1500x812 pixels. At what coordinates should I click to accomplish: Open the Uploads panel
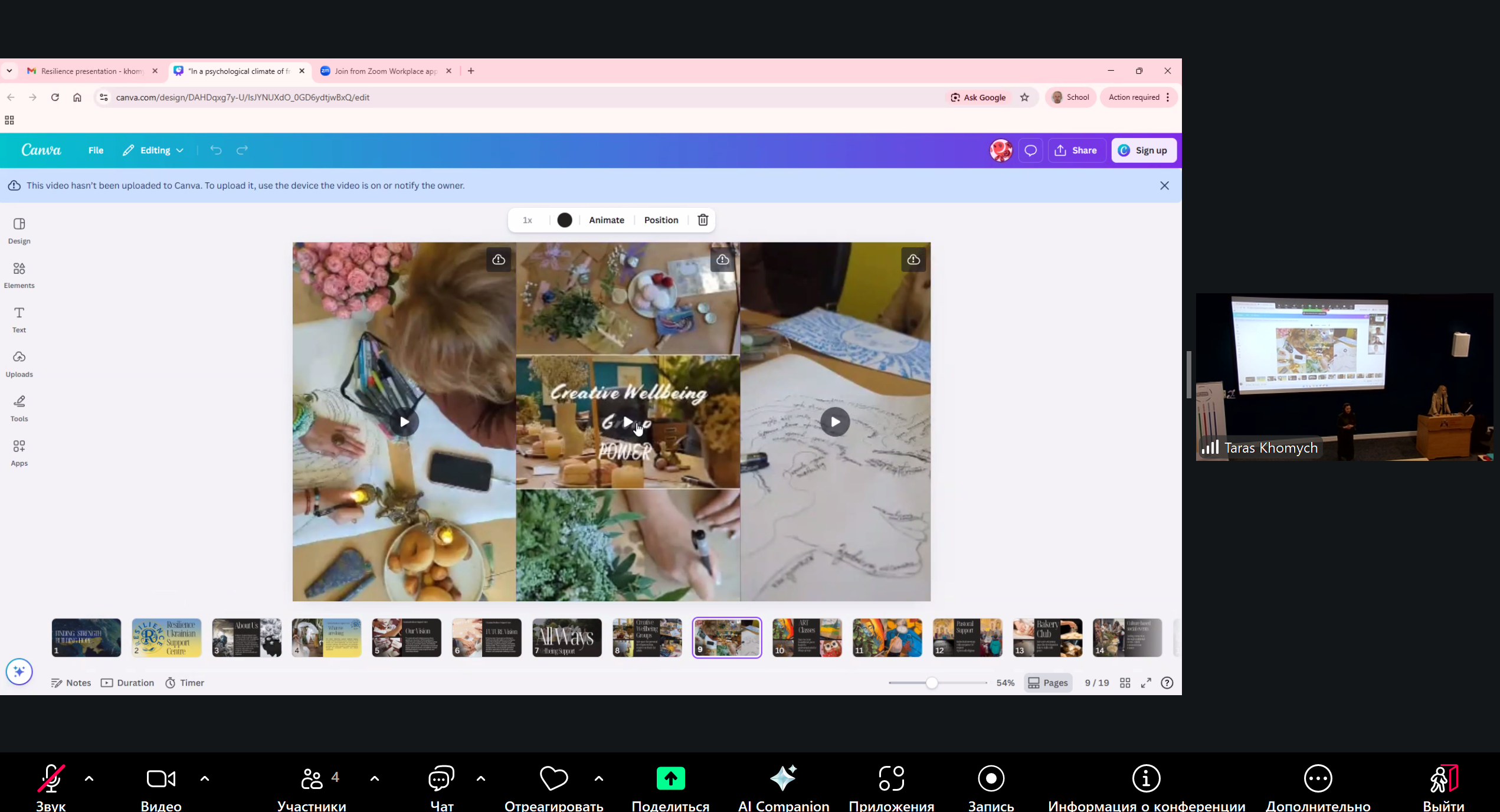click(x=19, y=364)
